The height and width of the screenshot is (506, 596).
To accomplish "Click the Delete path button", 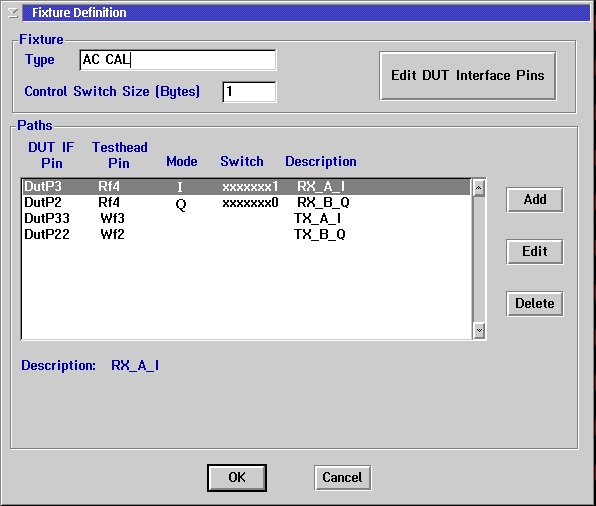I will [x=535, y=303].
